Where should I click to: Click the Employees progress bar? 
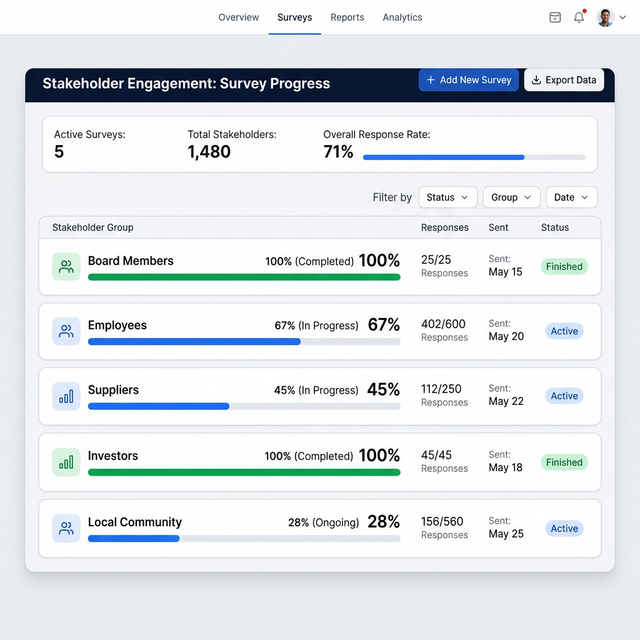pos(244,342)
